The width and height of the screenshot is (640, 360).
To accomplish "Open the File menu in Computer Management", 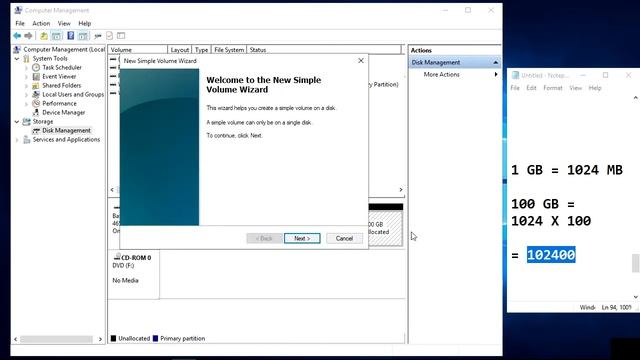I will 20,23.
